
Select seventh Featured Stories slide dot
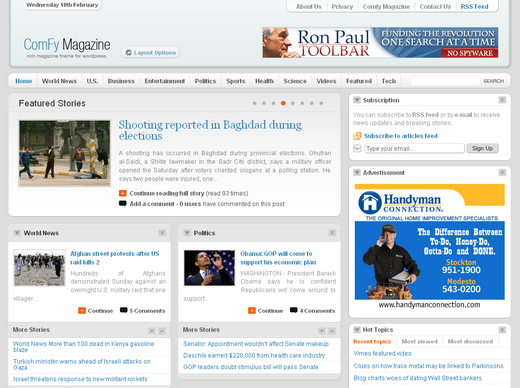coord(312,103)
